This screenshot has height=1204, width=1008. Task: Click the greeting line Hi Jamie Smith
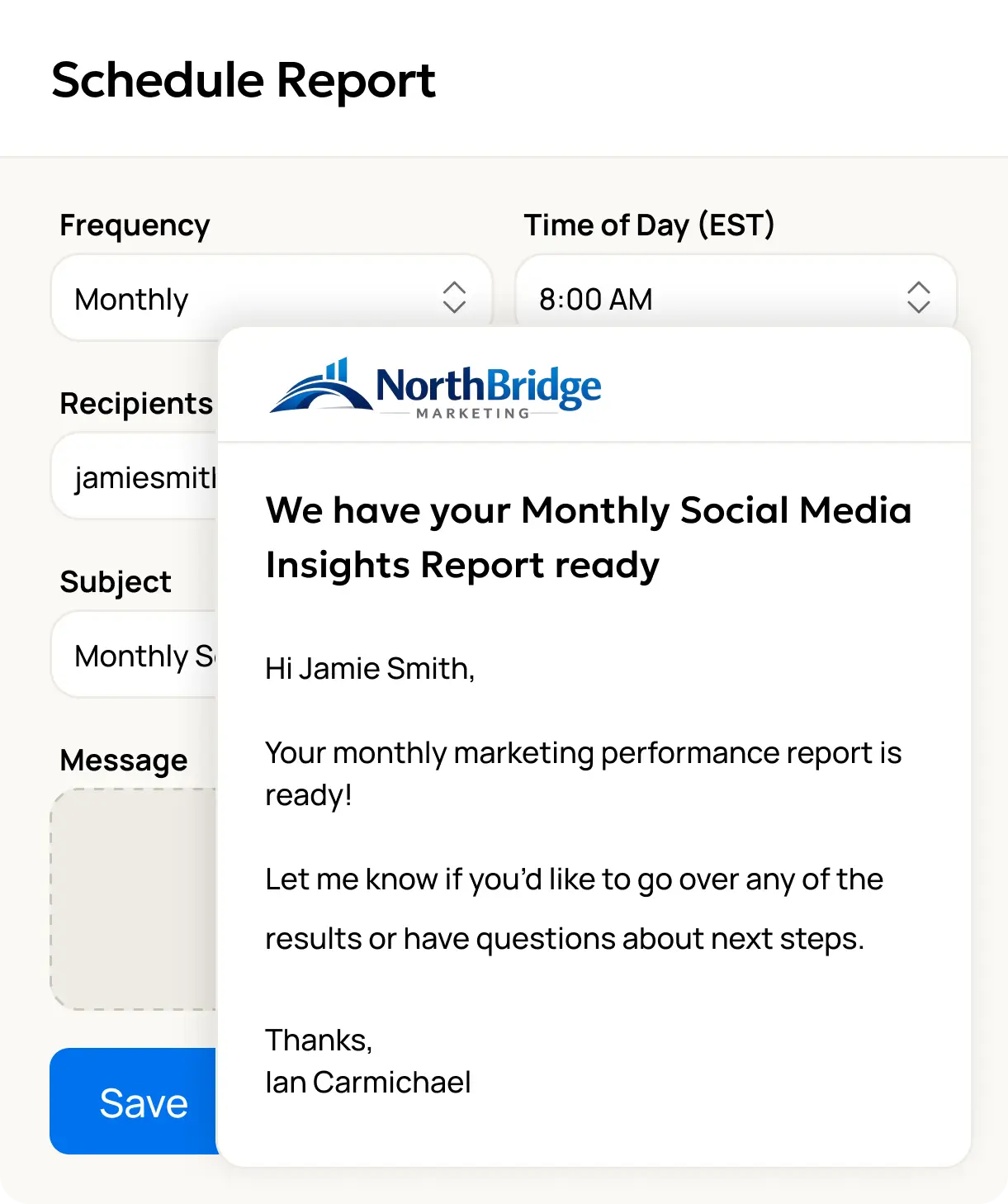tap(370, 668)
